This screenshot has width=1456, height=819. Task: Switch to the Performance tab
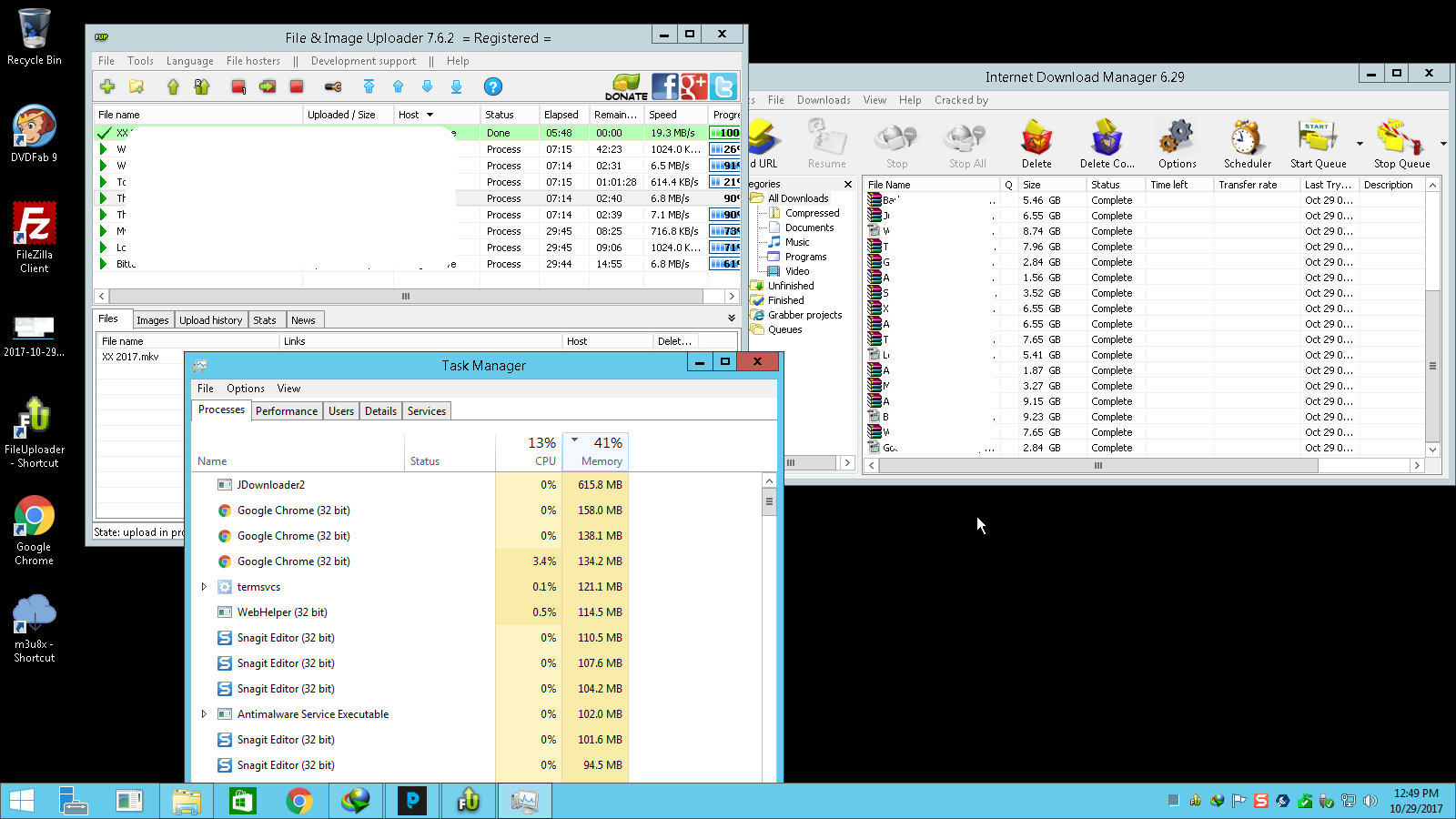click(x=287, y=411)
